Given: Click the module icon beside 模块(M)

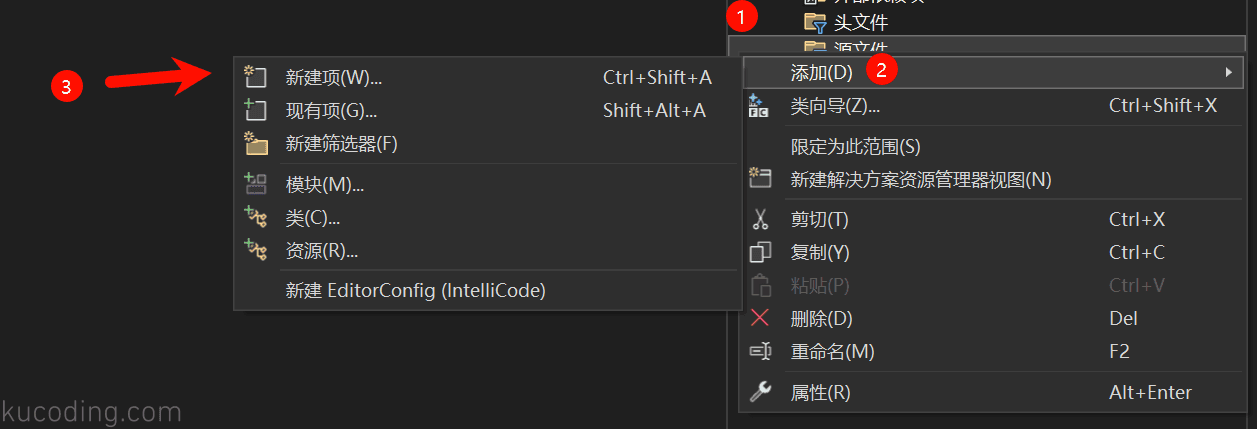Looking at the screenshot, I should coord(256,184).
